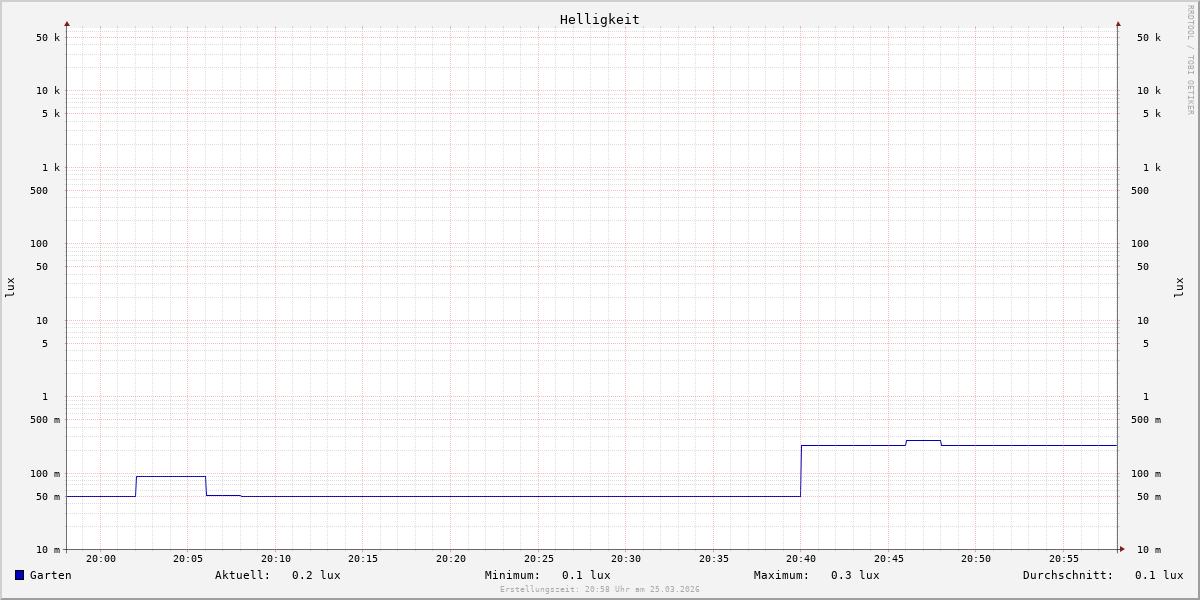
Task: Click the Garten legend label
Action: pos(51,575)
